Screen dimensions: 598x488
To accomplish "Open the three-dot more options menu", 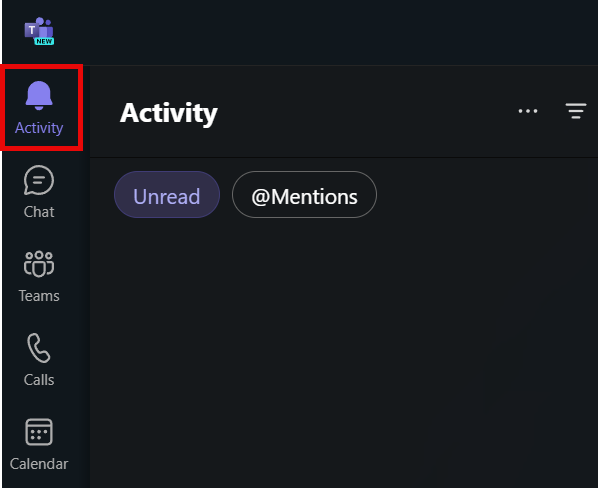I will click(x=528, y=111).
